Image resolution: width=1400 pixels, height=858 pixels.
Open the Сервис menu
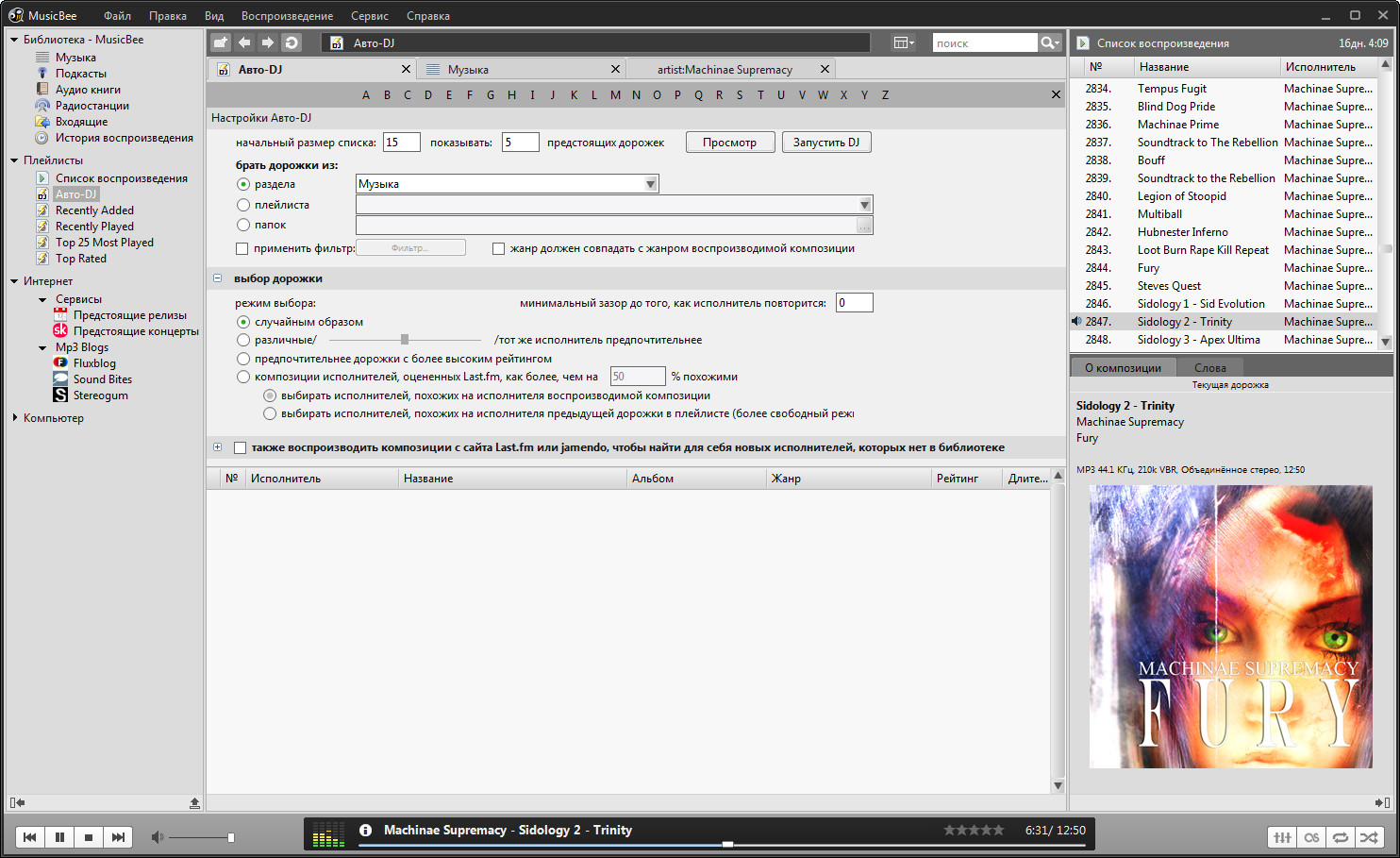tap(370, 16)
